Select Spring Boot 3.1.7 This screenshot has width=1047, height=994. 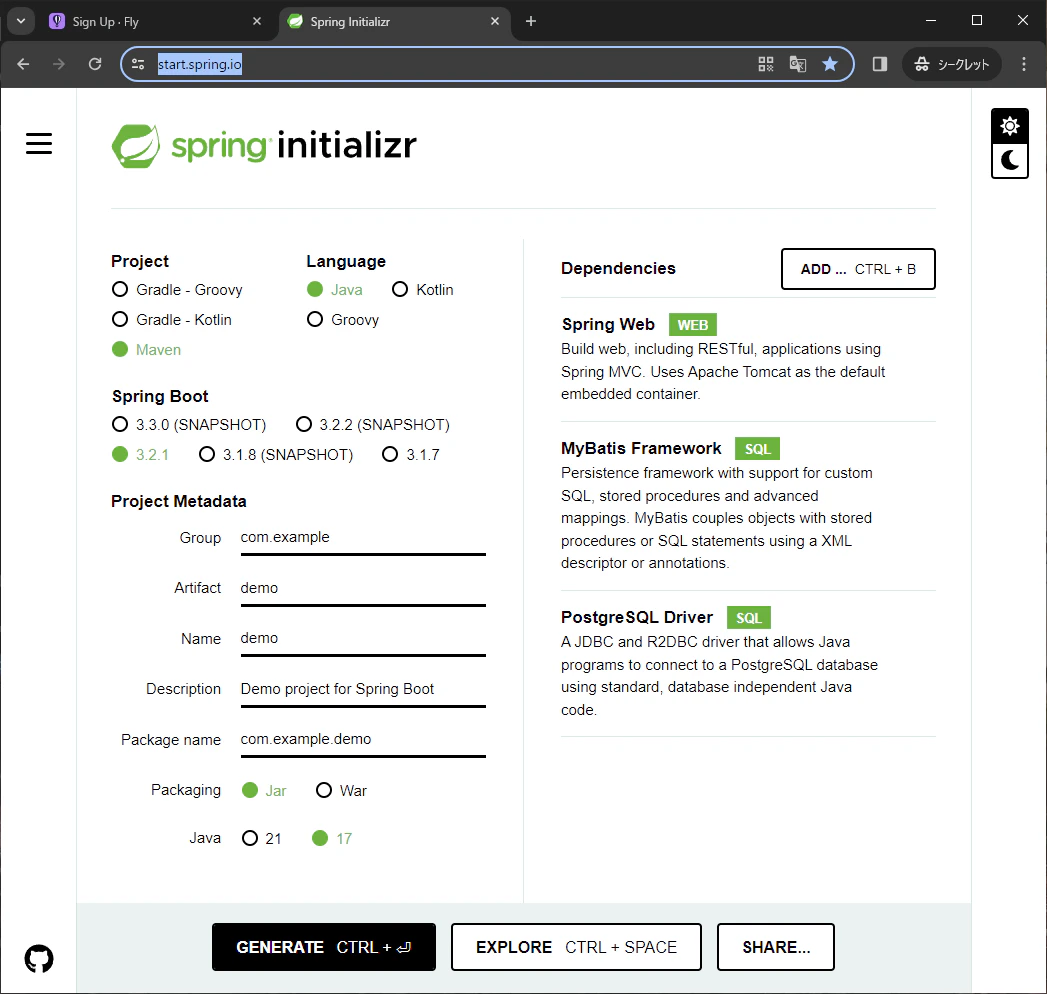pyautogui.click(x=411, y=455)
